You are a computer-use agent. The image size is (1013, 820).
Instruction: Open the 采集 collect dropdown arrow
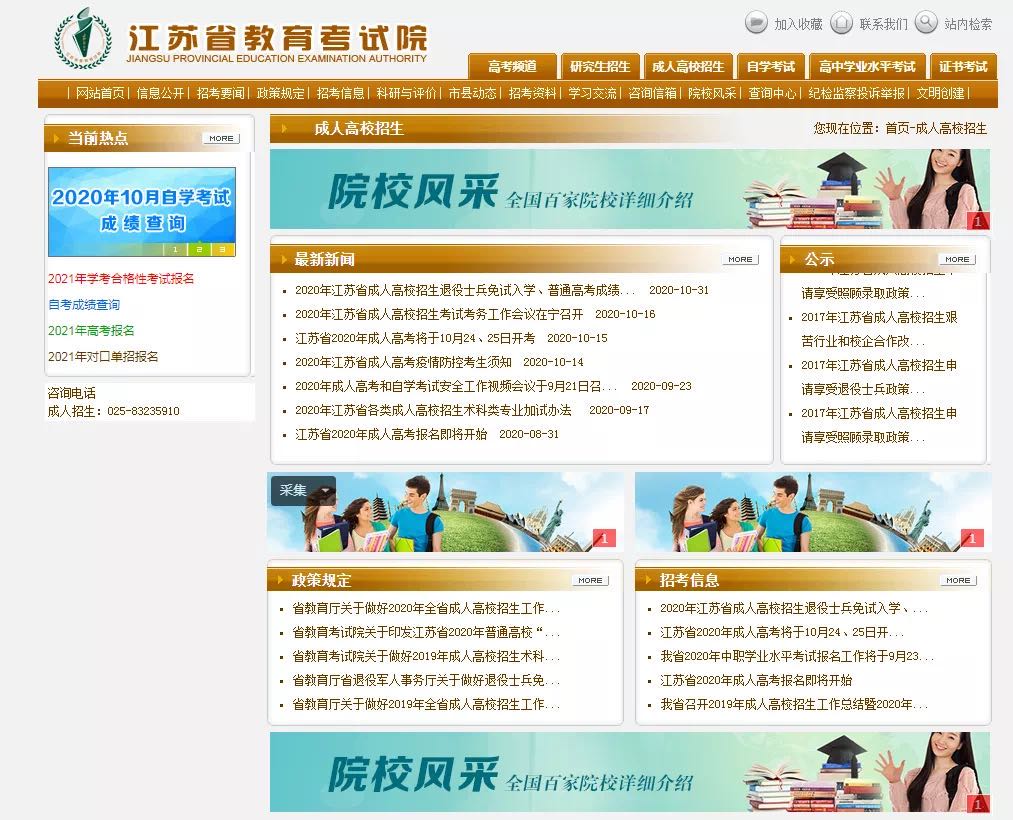[x=324, y=490]
